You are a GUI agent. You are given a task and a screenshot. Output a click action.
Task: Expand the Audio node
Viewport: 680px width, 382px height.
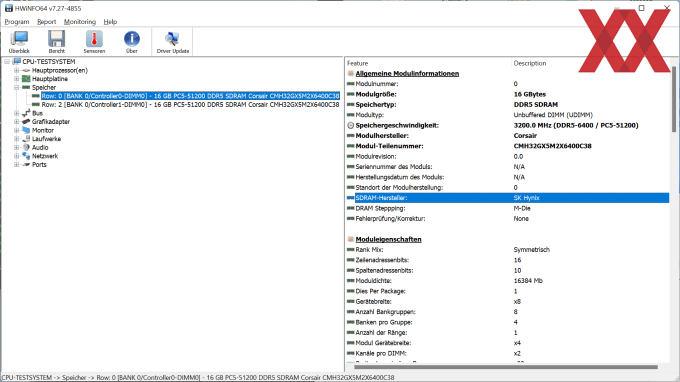tap(16, 147)
